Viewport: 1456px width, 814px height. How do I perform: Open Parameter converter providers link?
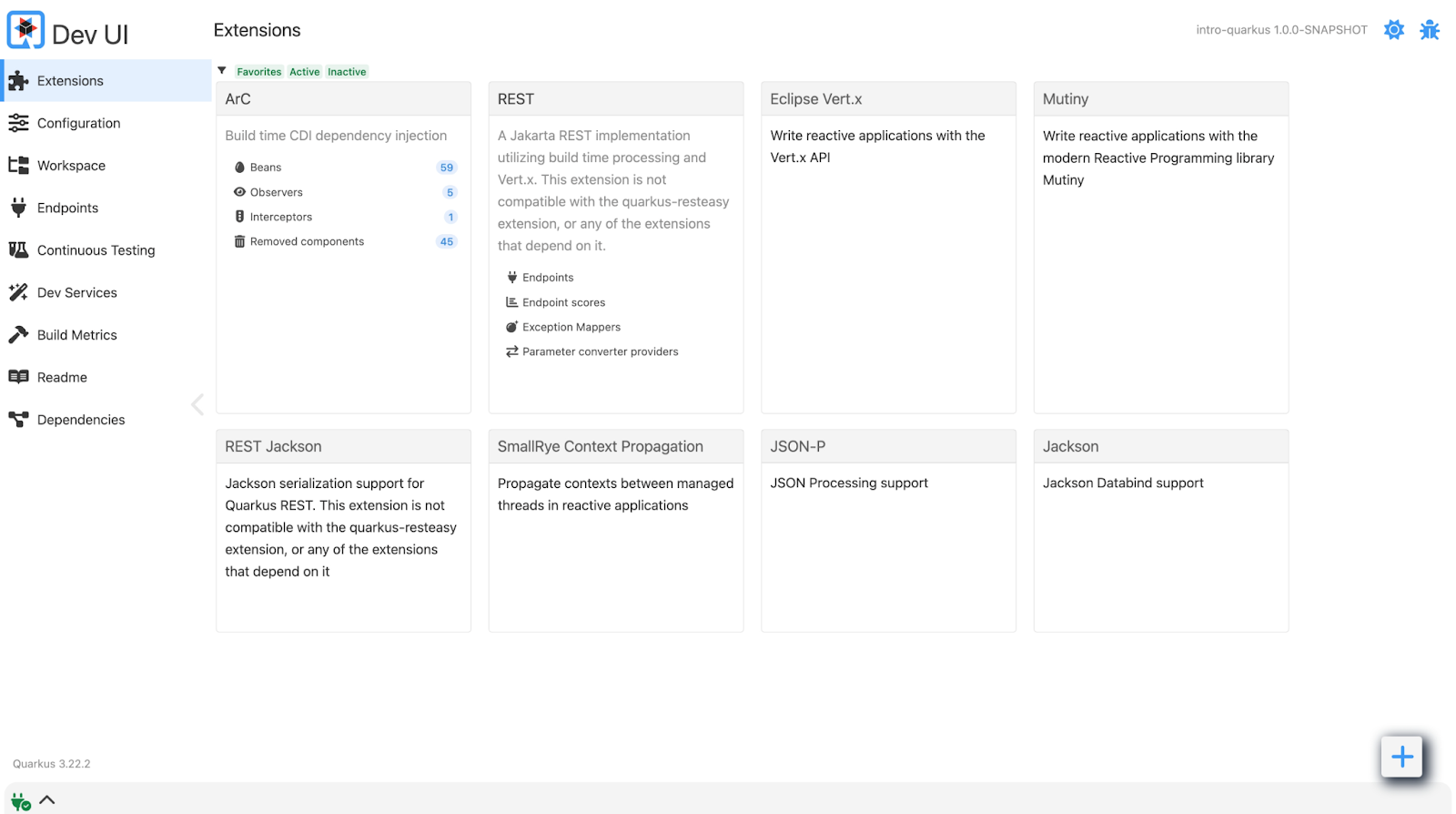click(x=601, y=351)
